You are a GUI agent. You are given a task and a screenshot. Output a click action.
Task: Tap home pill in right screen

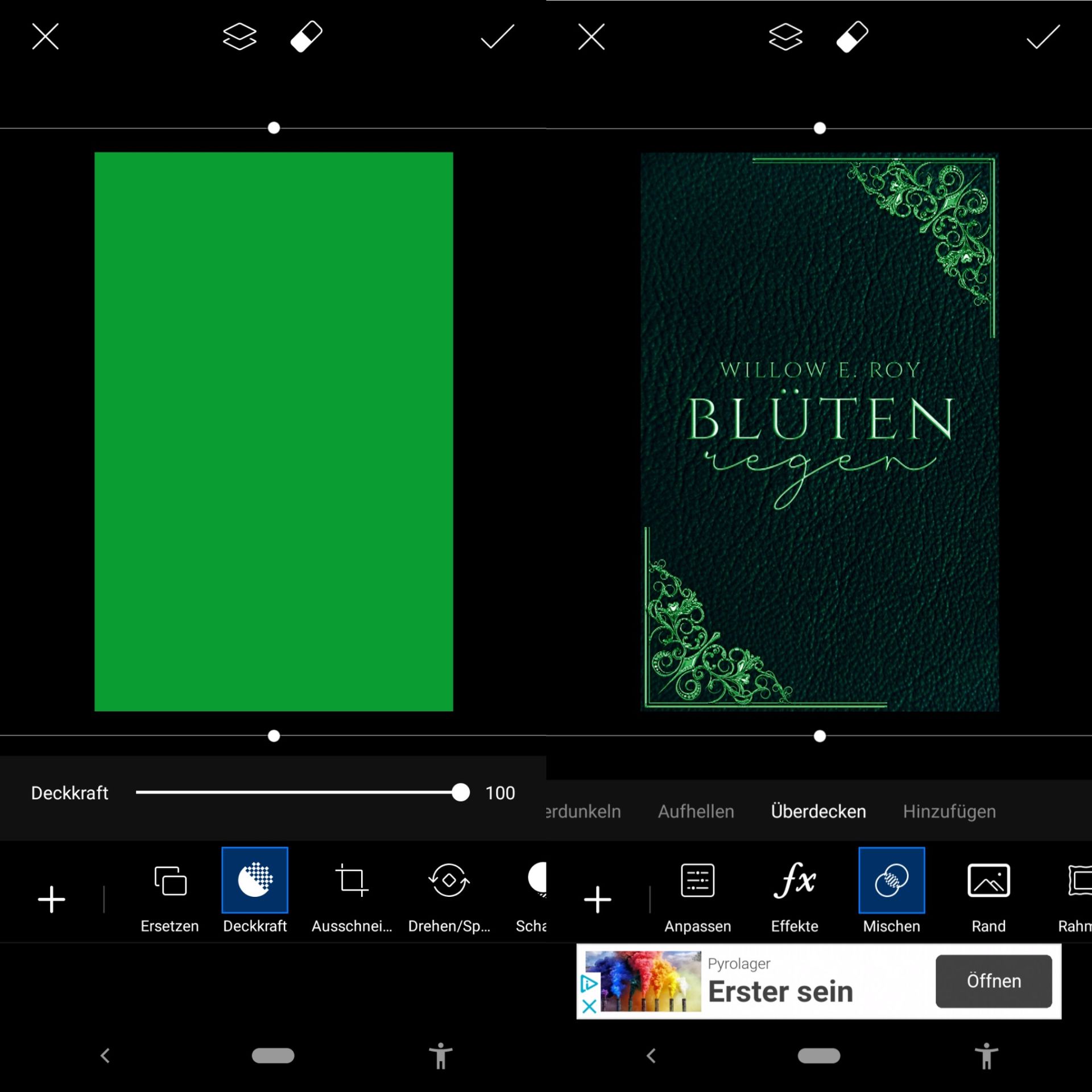coord(819,1056)
